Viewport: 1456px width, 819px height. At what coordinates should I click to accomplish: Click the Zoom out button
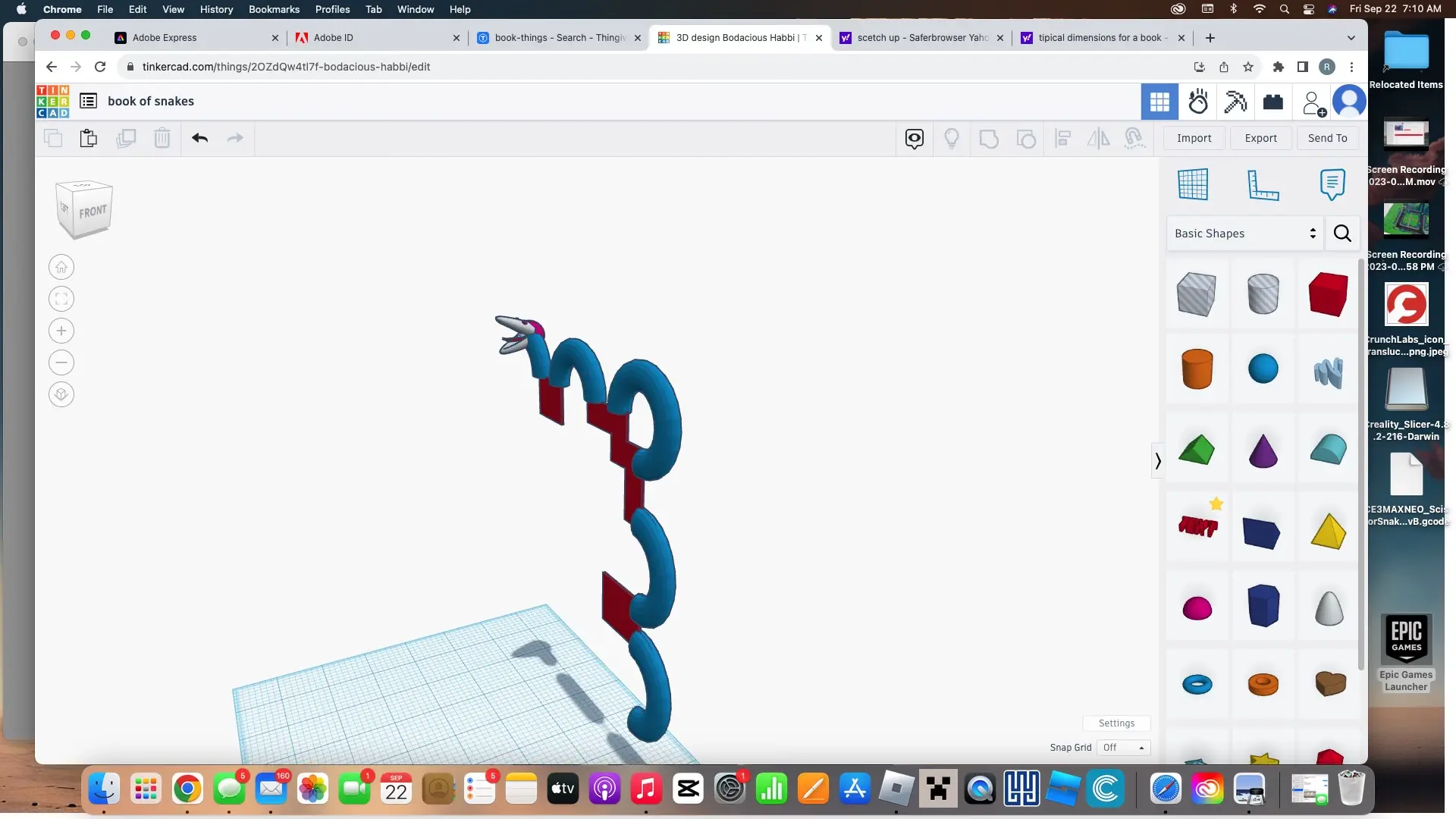pyautogui.click(x=61, y=363)
